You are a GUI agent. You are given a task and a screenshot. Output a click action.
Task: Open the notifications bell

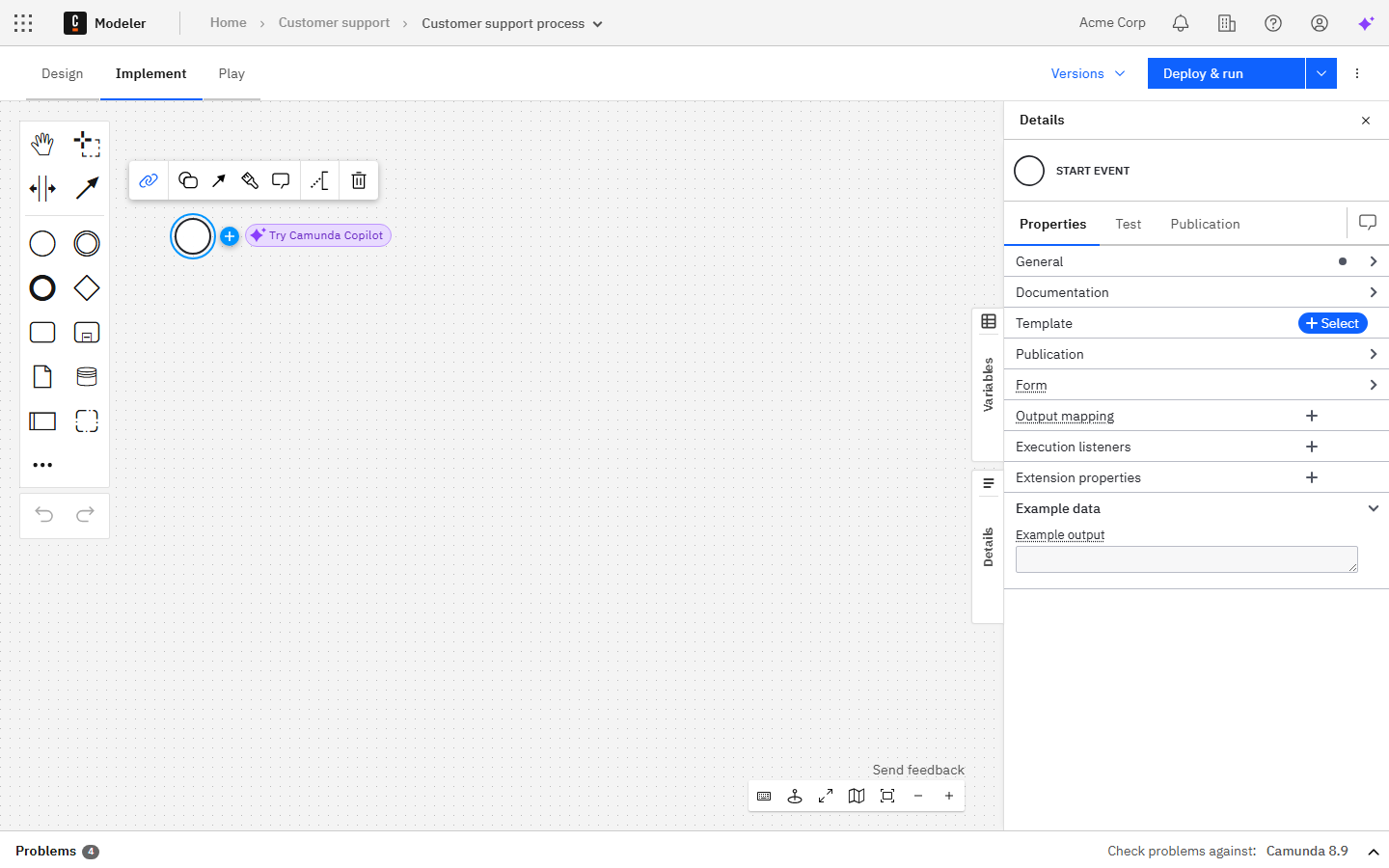1180,23
